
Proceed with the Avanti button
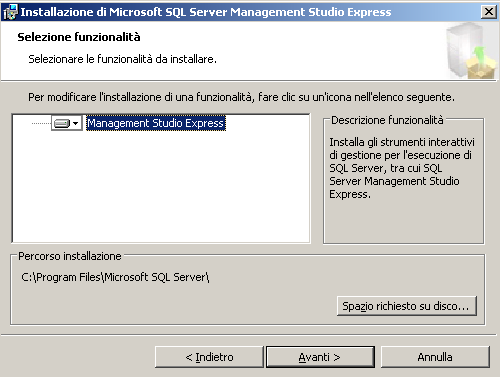pos(320,357)
